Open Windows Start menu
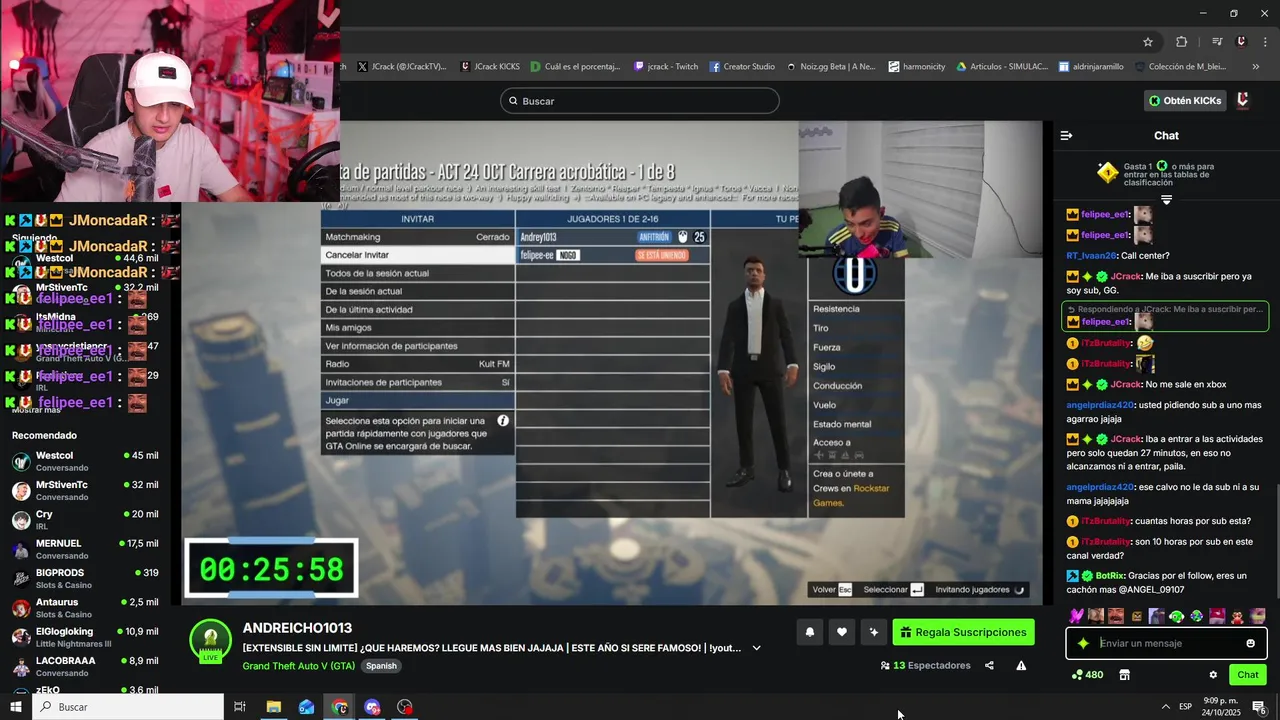1280x720 pixels. click(x=15, y=707)
